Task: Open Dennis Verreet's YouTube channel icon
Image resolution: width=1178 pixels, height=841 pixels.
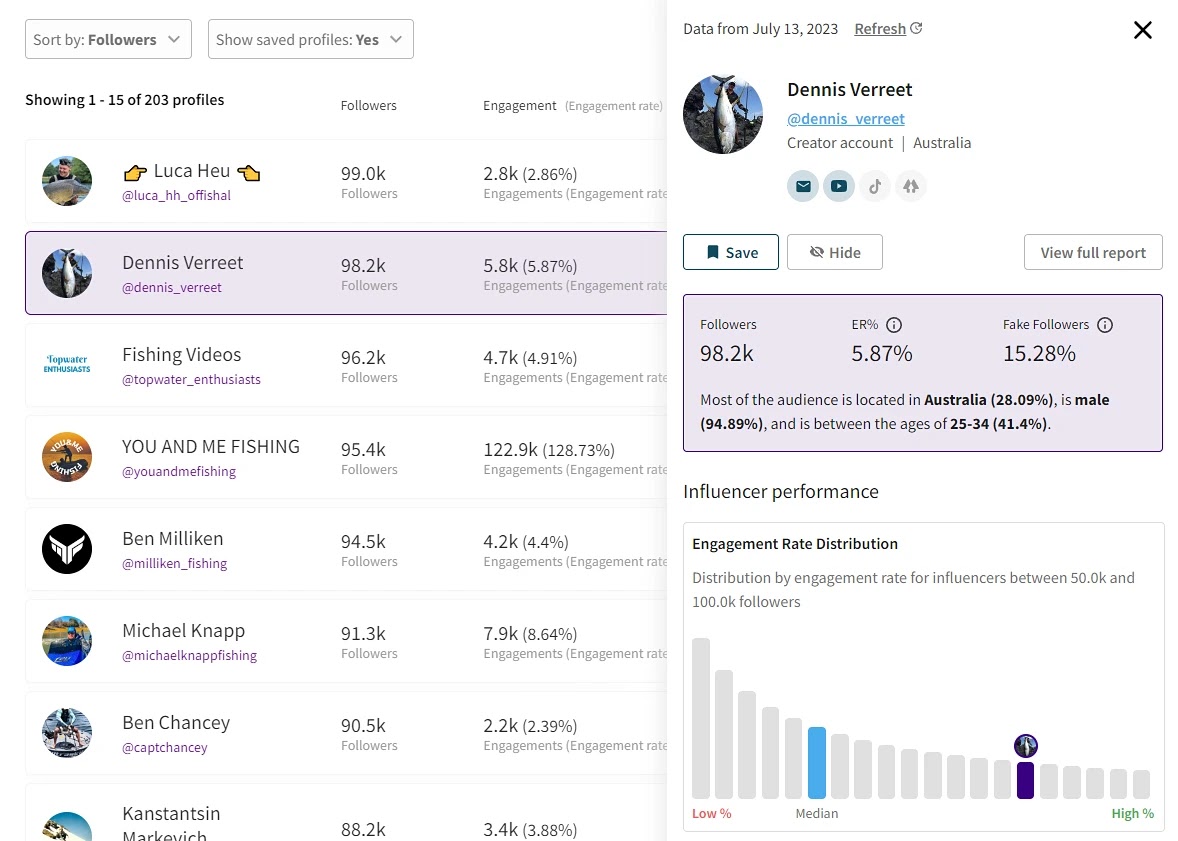Action: point(839,186)
